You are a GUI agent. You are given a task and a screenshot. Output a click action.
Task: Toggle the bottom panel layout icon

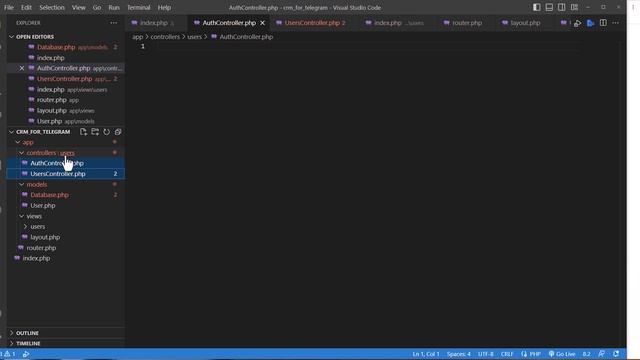tap(549, 7)
